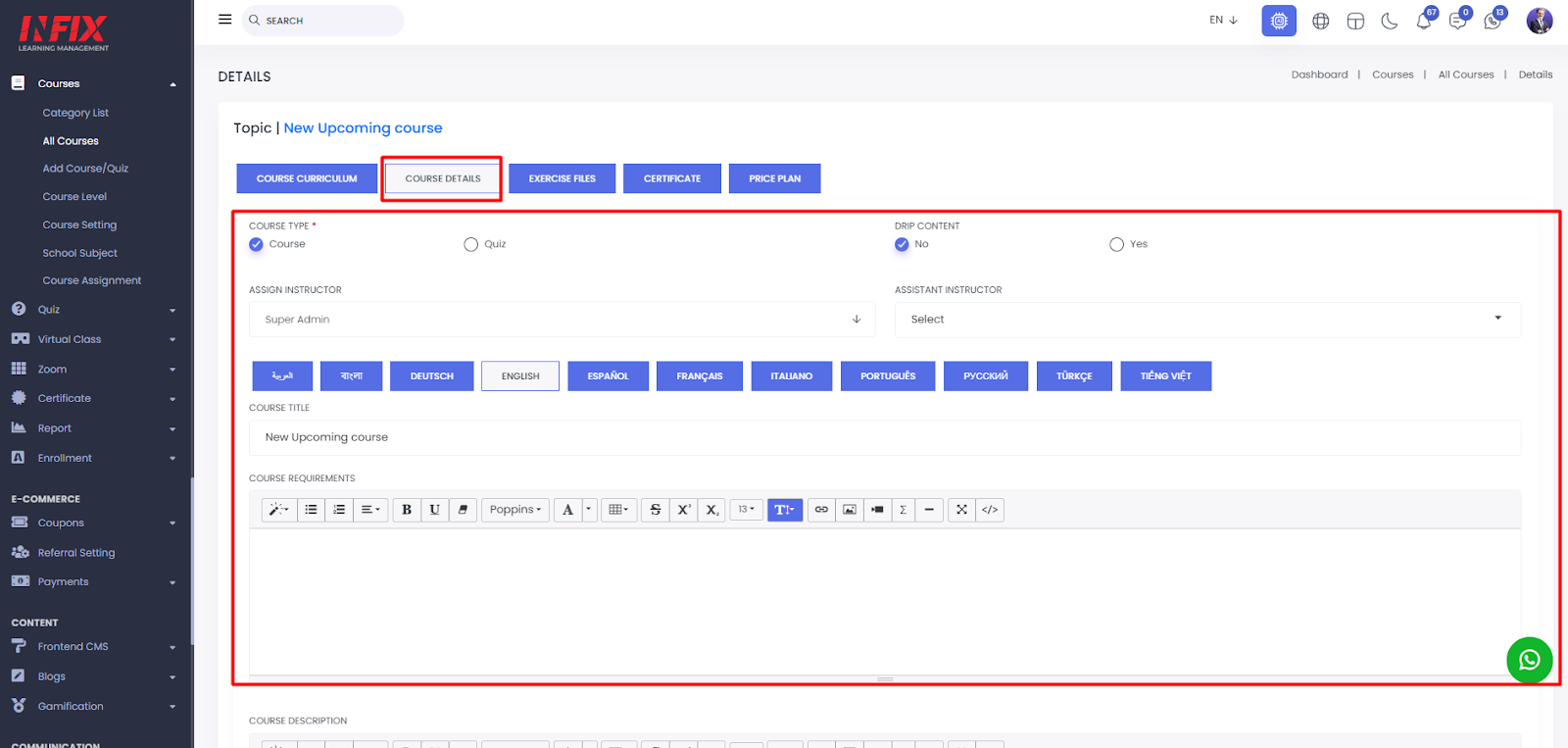The height and width of the screenshot is (748, 1568).
Task: Open the hamburger menu toggle
Action: click(x=224, y=20)
